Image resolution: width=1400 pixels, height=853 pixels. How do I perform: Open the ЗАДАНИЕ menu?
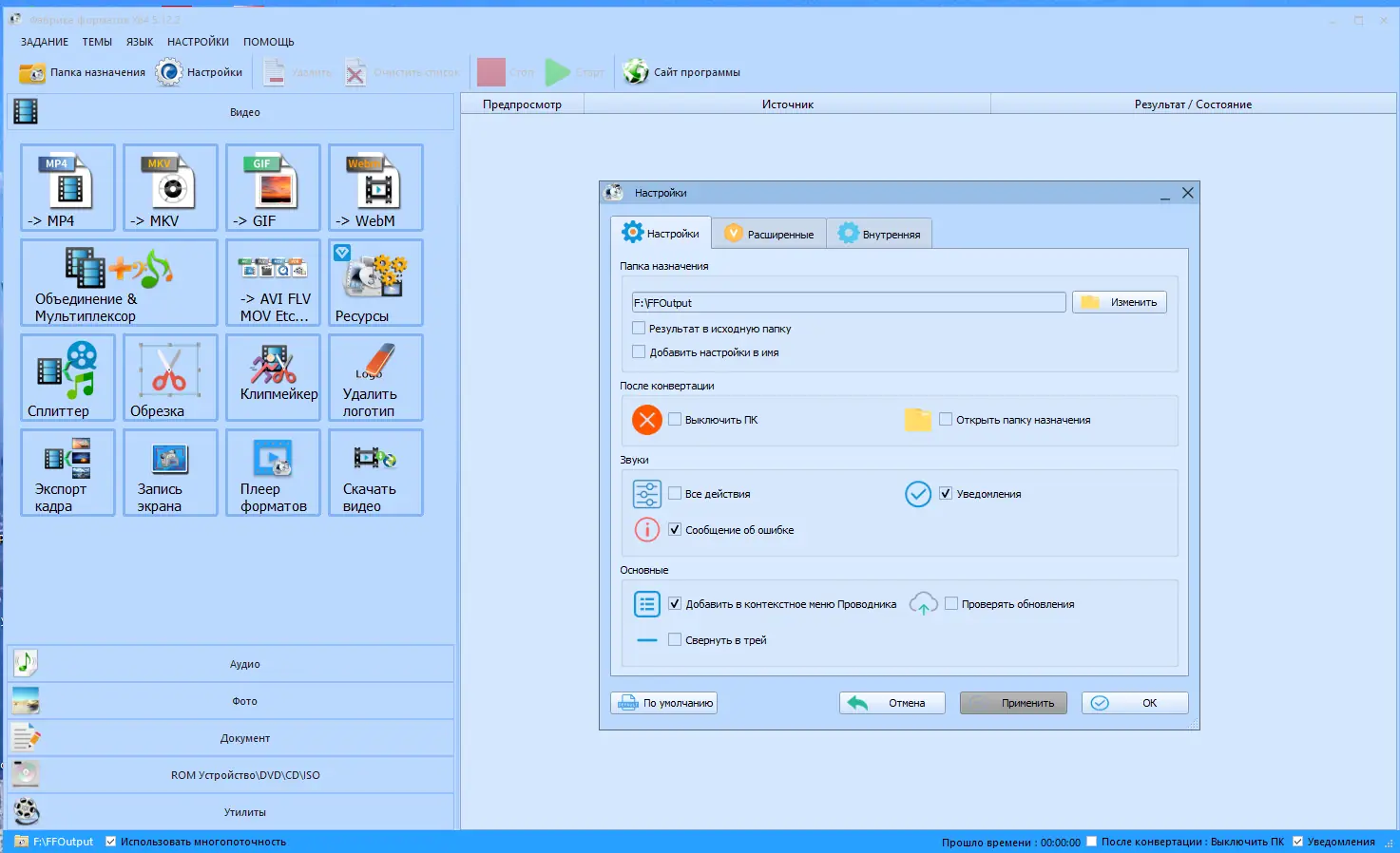[x=45, y=42]
